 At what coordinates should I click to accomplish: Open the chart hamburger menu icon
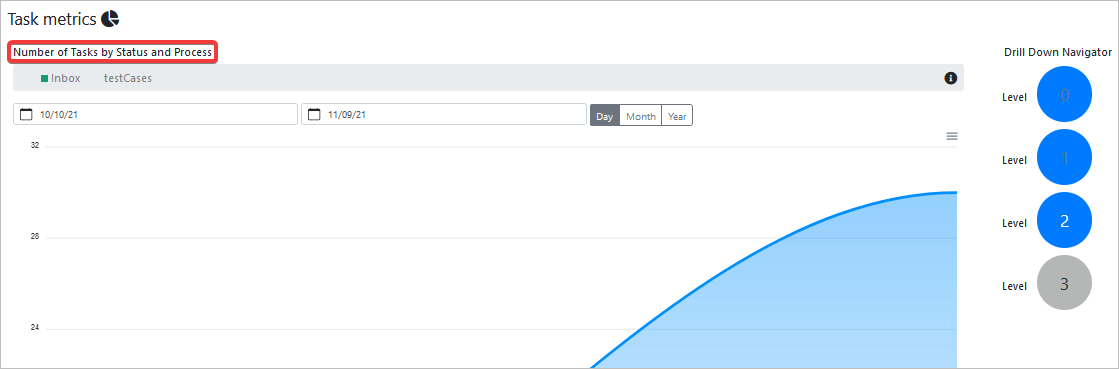point(952,136)
